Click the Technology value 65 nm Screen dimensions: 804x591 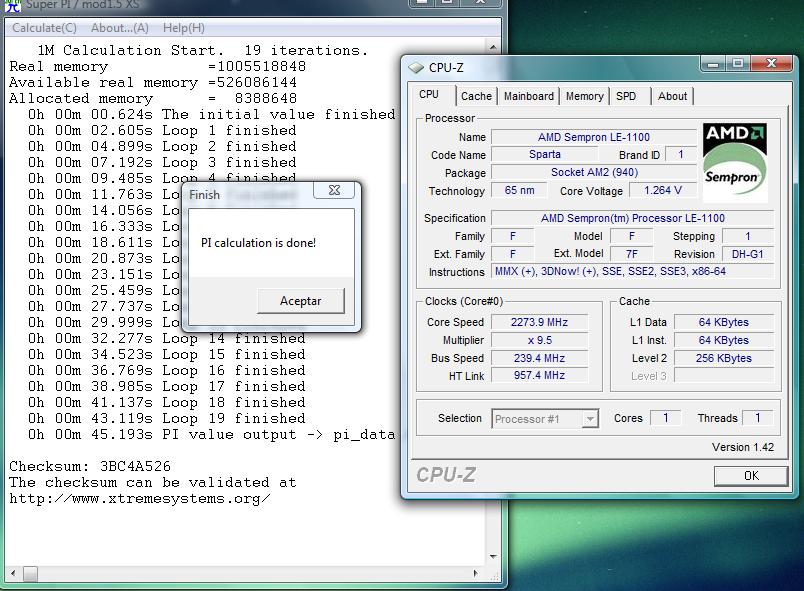[519, 190]
